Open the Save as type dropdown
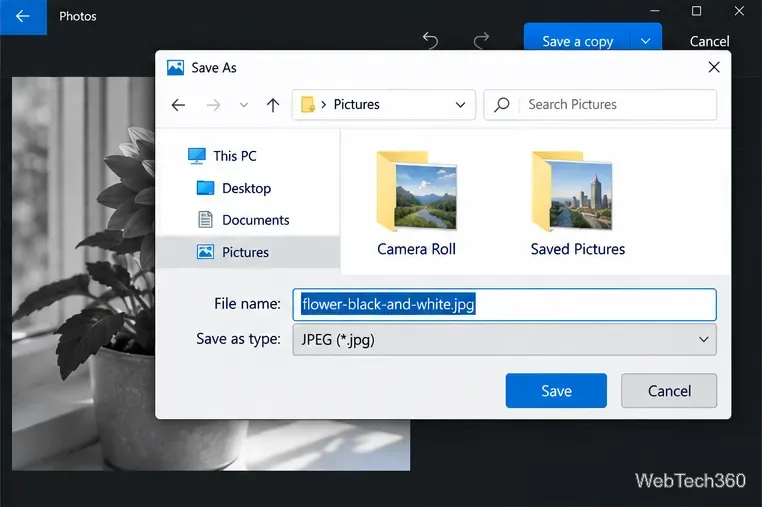 point(504,339)
